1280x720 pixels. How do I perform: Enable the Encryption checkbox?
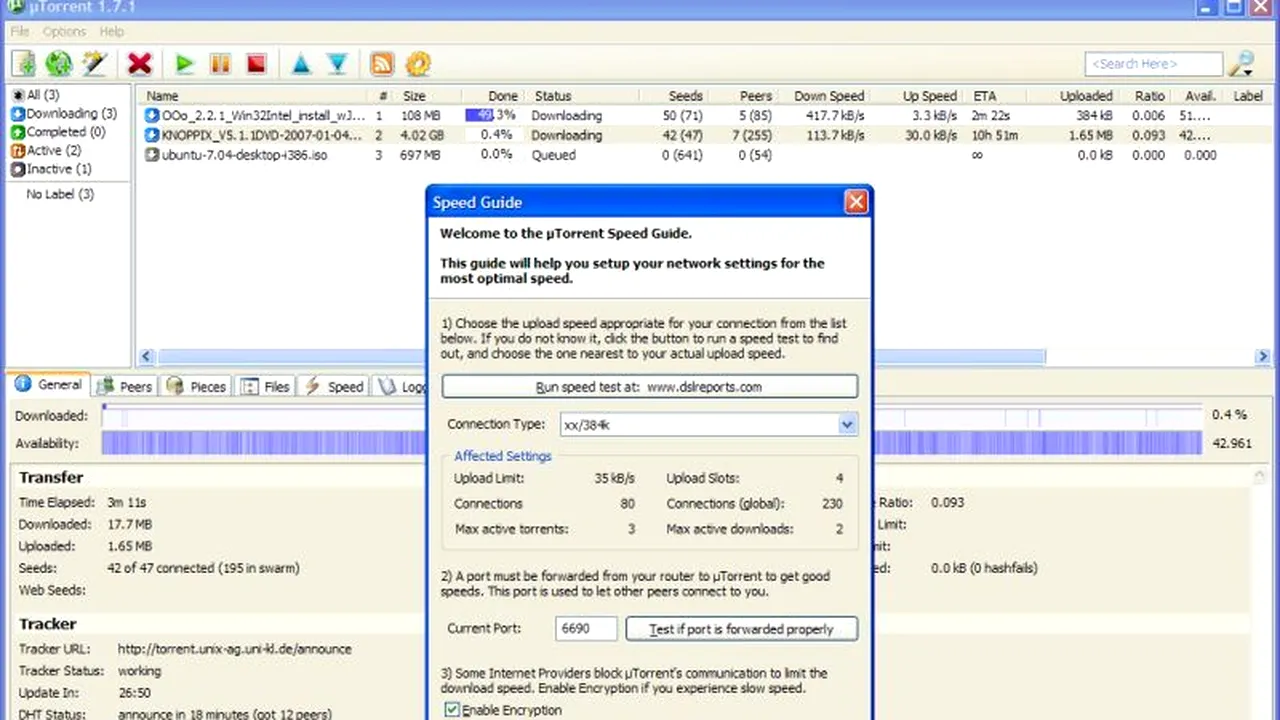[452, 709]
